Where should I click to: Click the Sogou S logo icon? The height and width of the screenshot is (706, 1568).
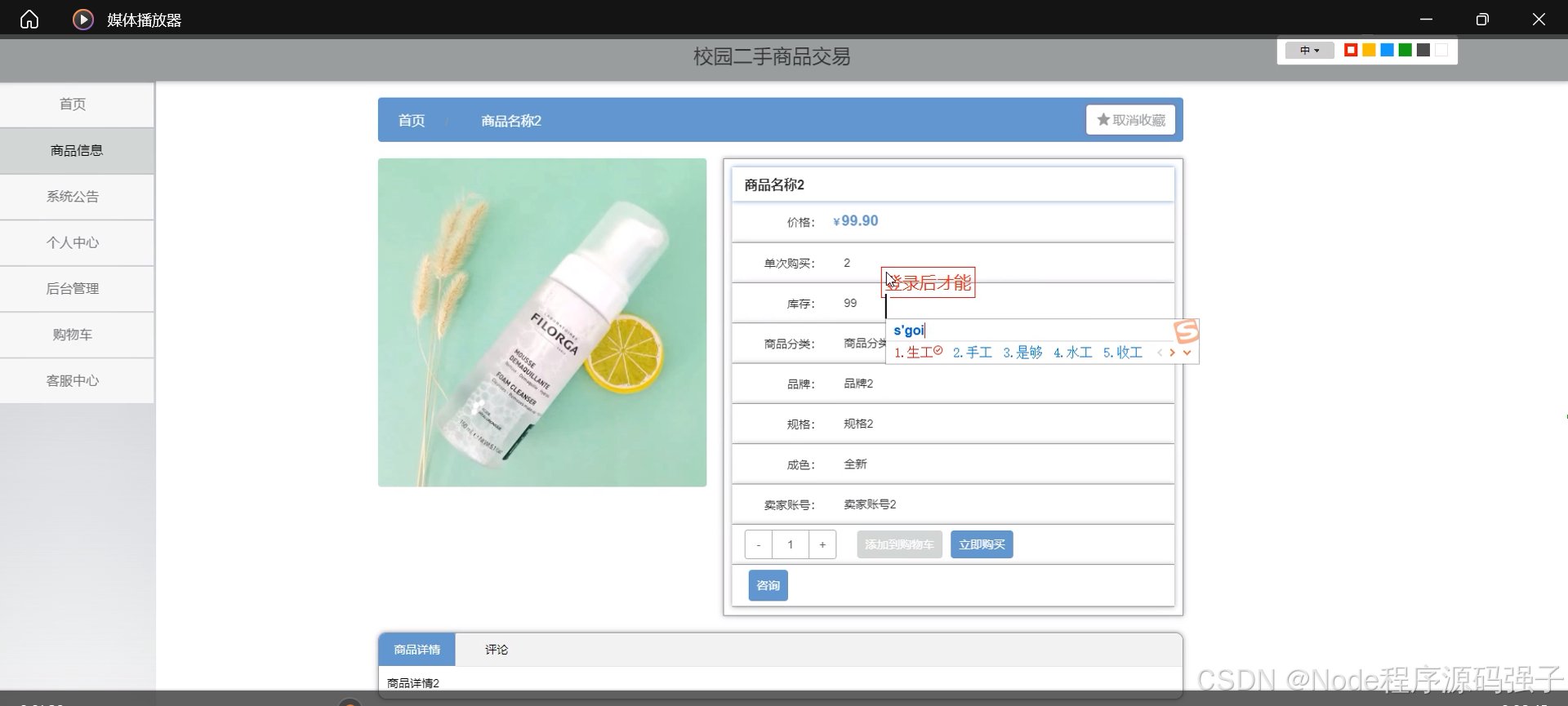1187,331
